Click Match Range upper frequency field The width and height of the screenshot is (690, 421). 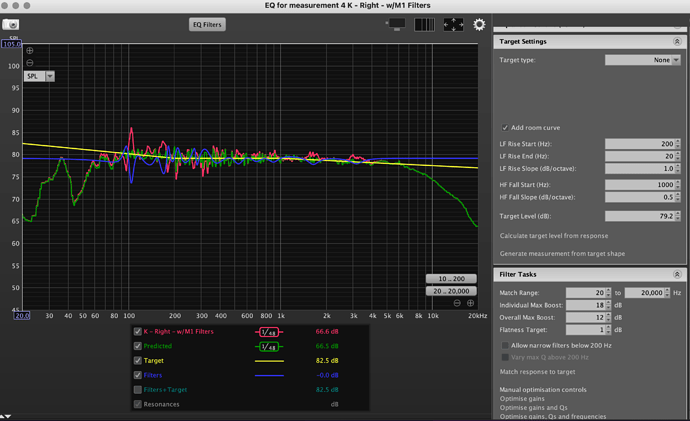tap(644, 293)
